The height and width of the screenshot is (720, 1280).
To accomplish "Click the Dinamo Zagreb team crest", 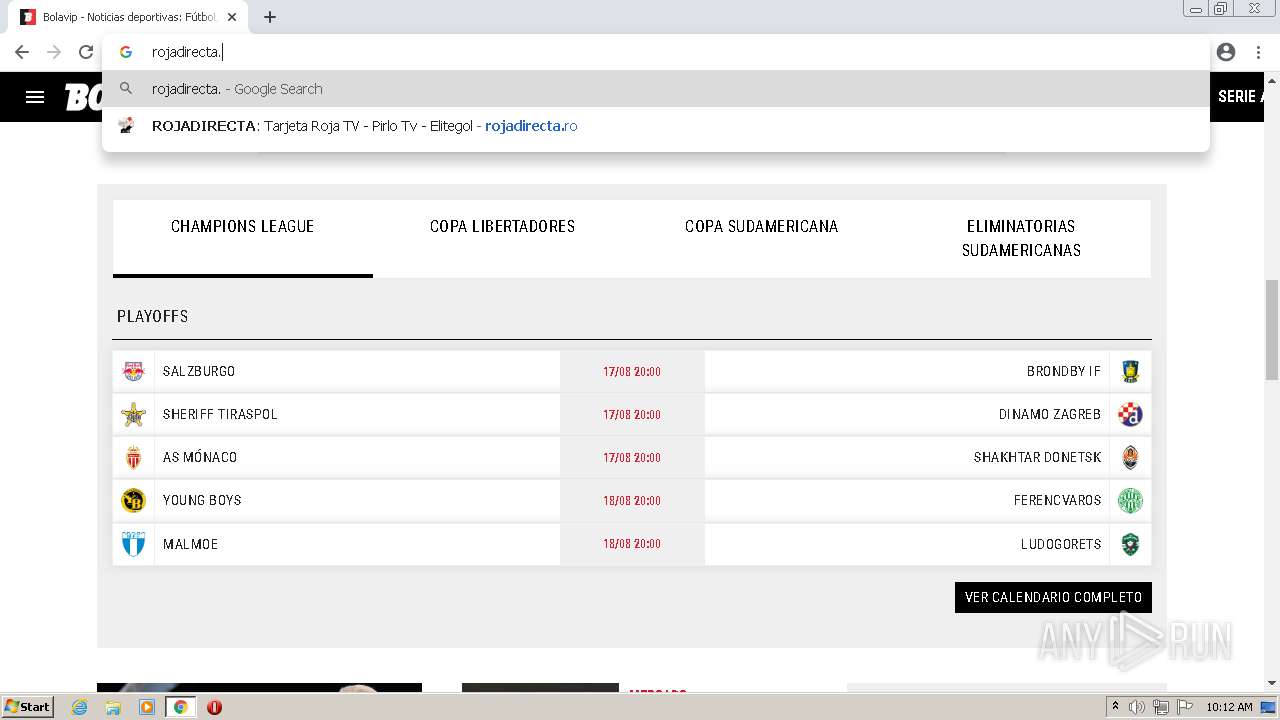I will (1130, 414).
